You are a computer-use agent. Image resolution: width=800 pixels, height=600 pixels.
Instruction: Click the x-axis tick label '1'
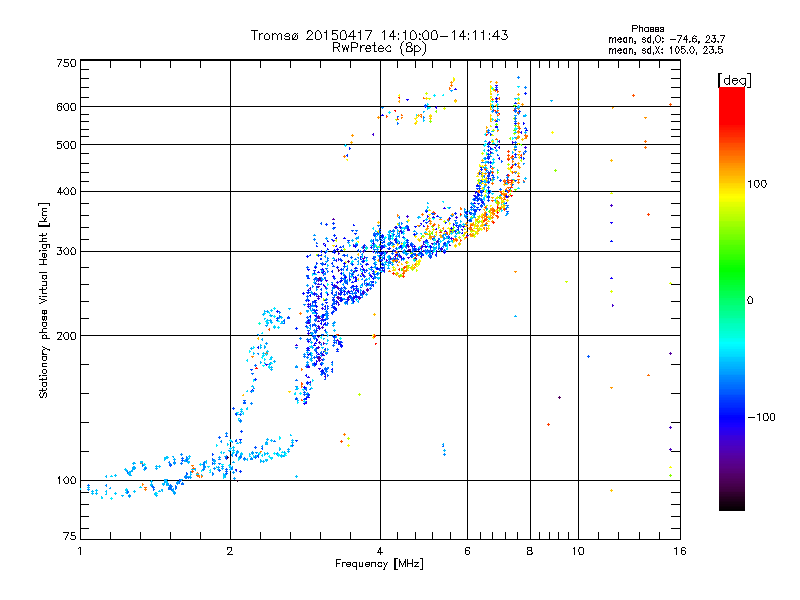click(x=80, y=551)
